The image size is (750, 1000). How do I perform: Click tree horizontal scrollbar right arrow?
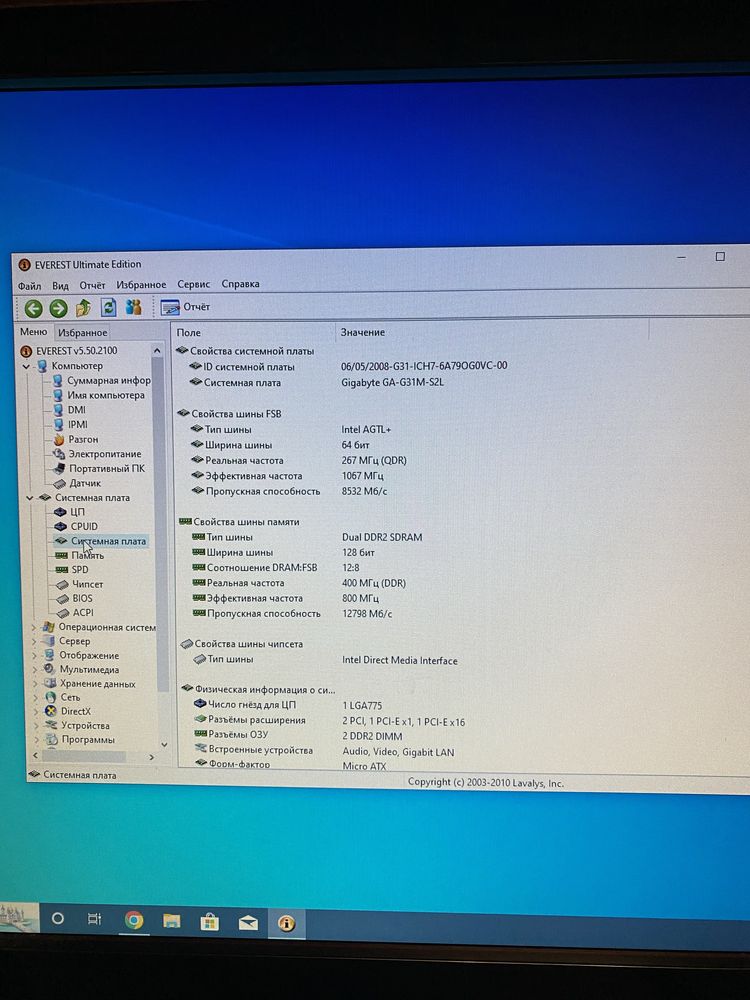[152, 757]
